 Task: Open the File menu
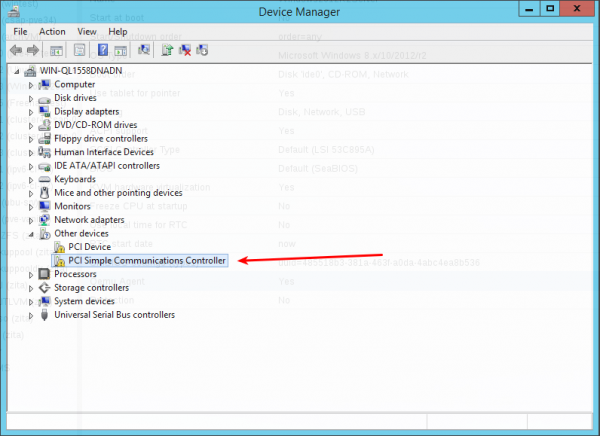pyautogui.click(x=20, y=31)
